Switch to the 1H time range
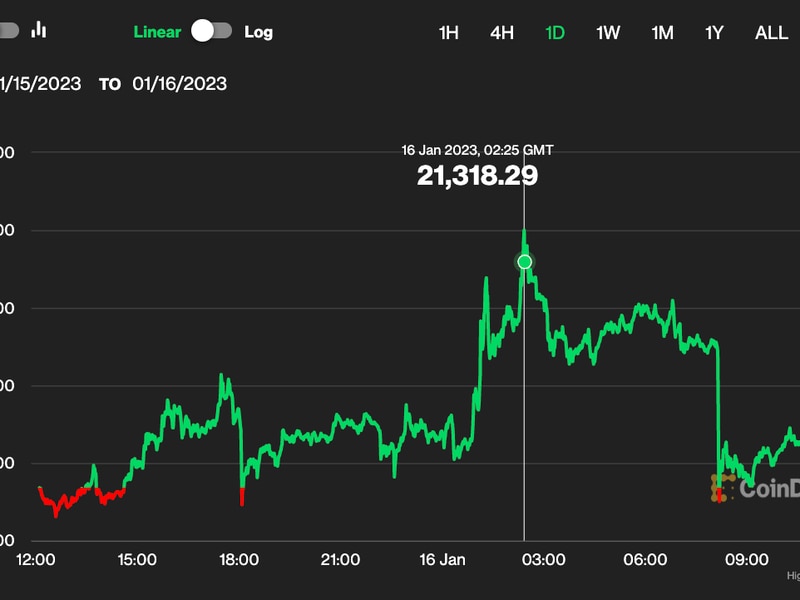Viewport: 800px width, 600px height. tap(448, 32)
